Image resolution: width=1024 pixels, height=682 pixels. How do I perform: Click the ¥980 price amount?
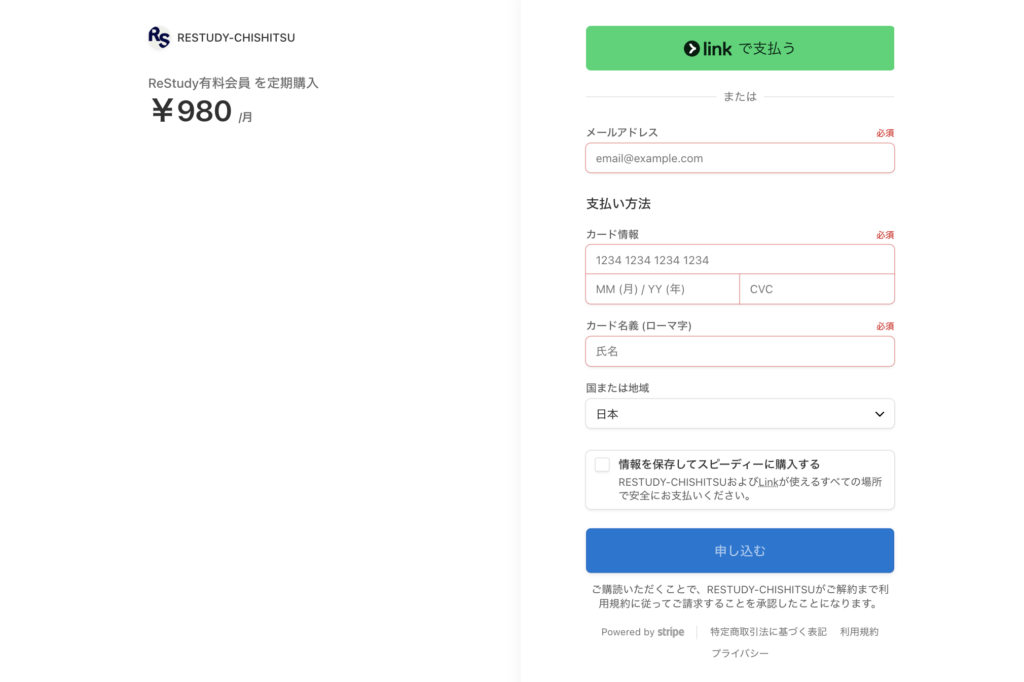click(191, 111)
